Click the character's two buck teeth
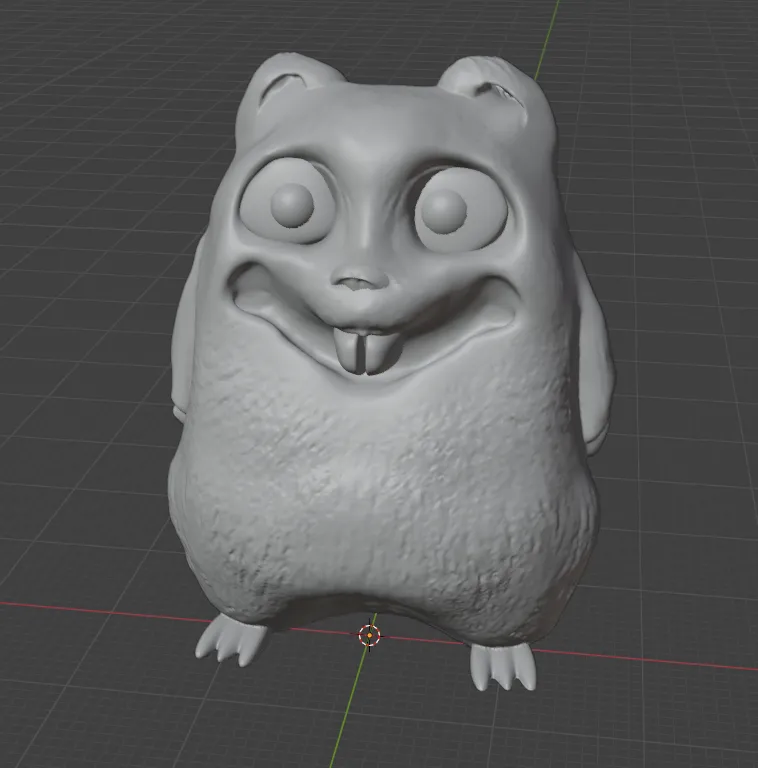758x768 pixels. coord(362,350)
